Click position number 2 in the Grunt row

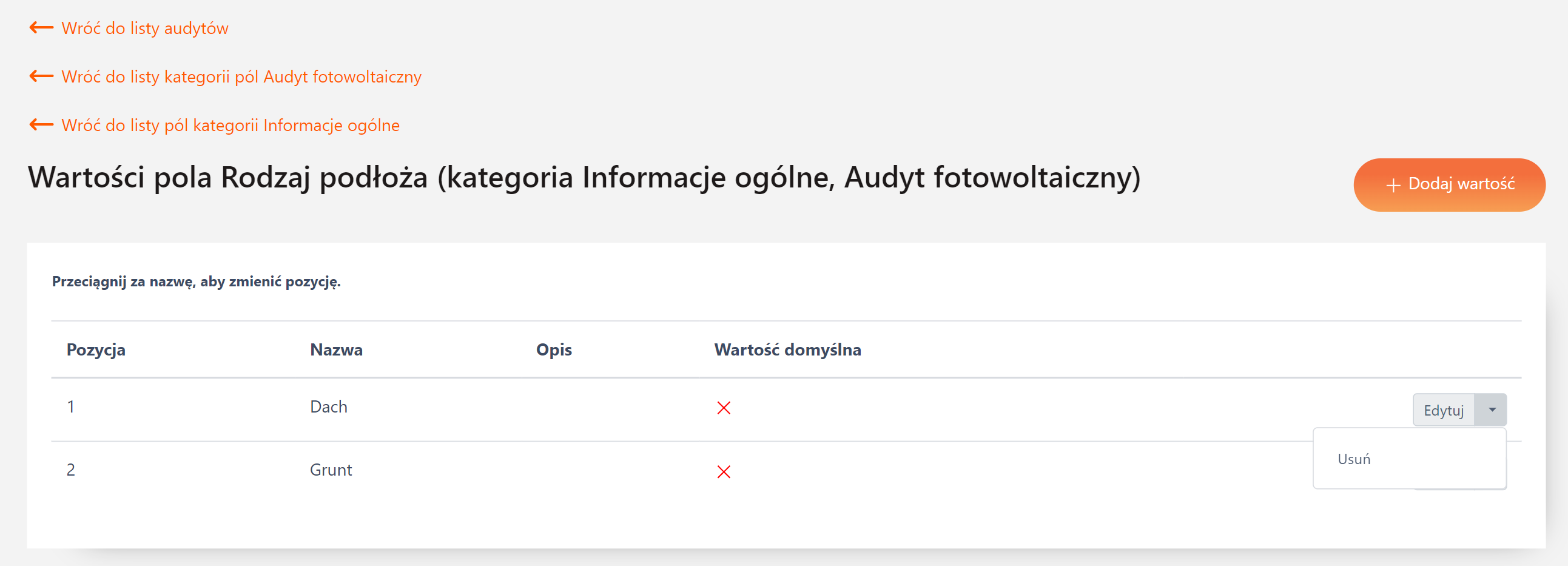pos(70,470)
